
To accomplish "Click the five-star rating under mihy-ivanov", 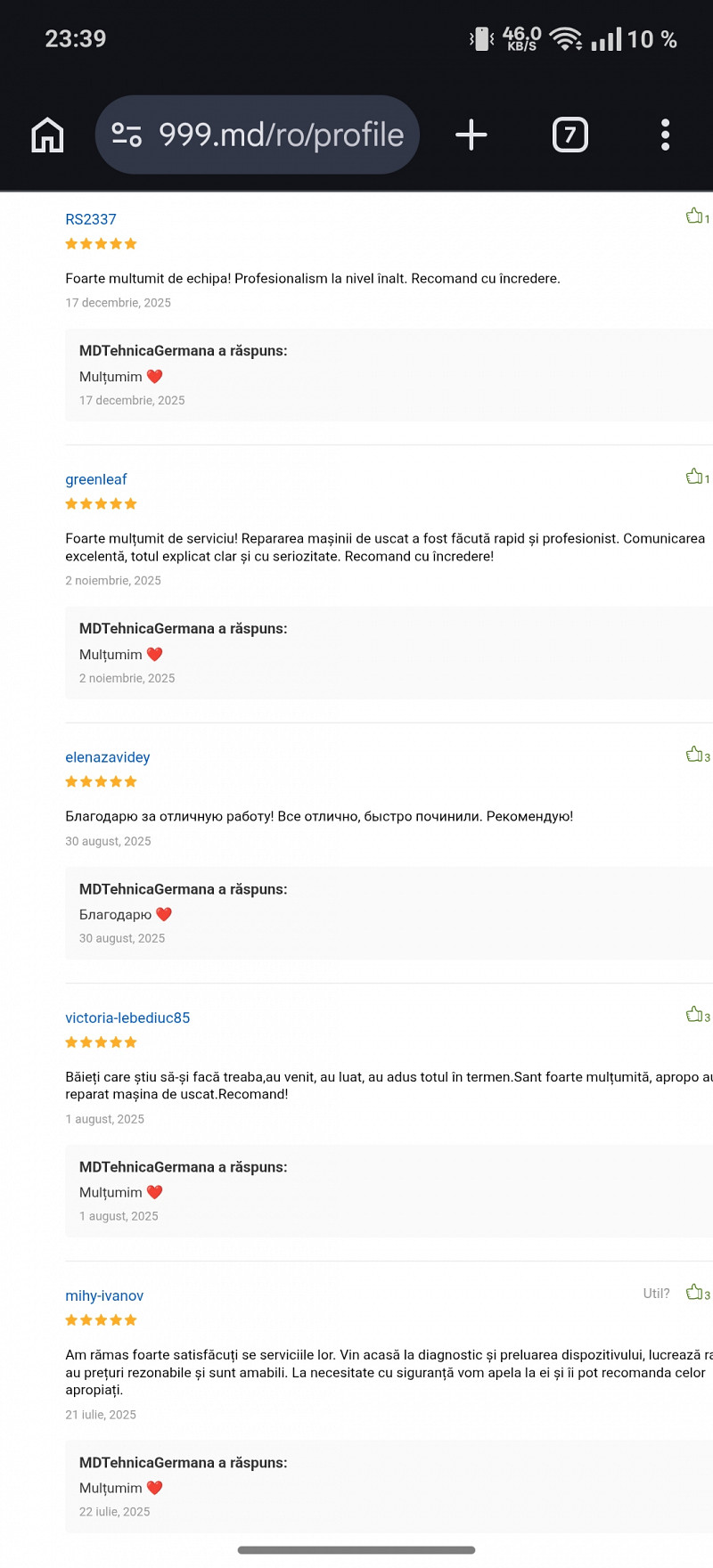I will [x=101, y=1320].
